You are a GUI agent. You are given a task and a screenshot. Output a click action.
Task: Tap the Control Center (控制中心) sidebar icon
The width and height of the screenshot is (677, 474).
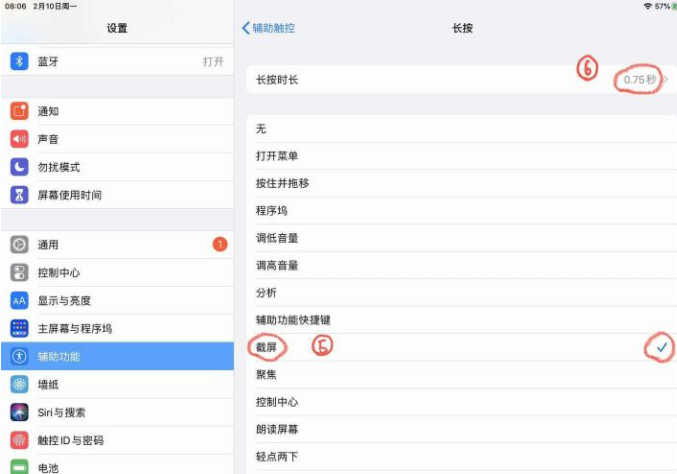19,273
